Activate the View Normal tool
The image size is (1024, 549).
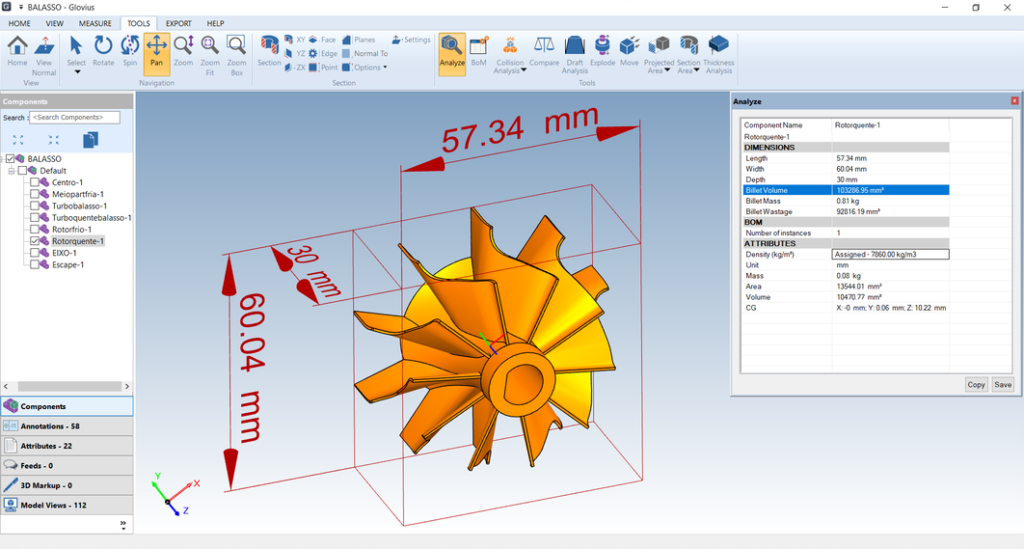tap(44, 55)
